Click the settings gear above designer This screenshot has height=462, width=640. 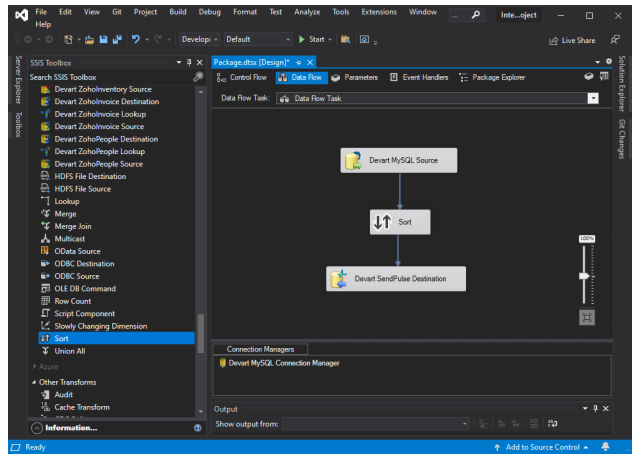click(609, 61)
